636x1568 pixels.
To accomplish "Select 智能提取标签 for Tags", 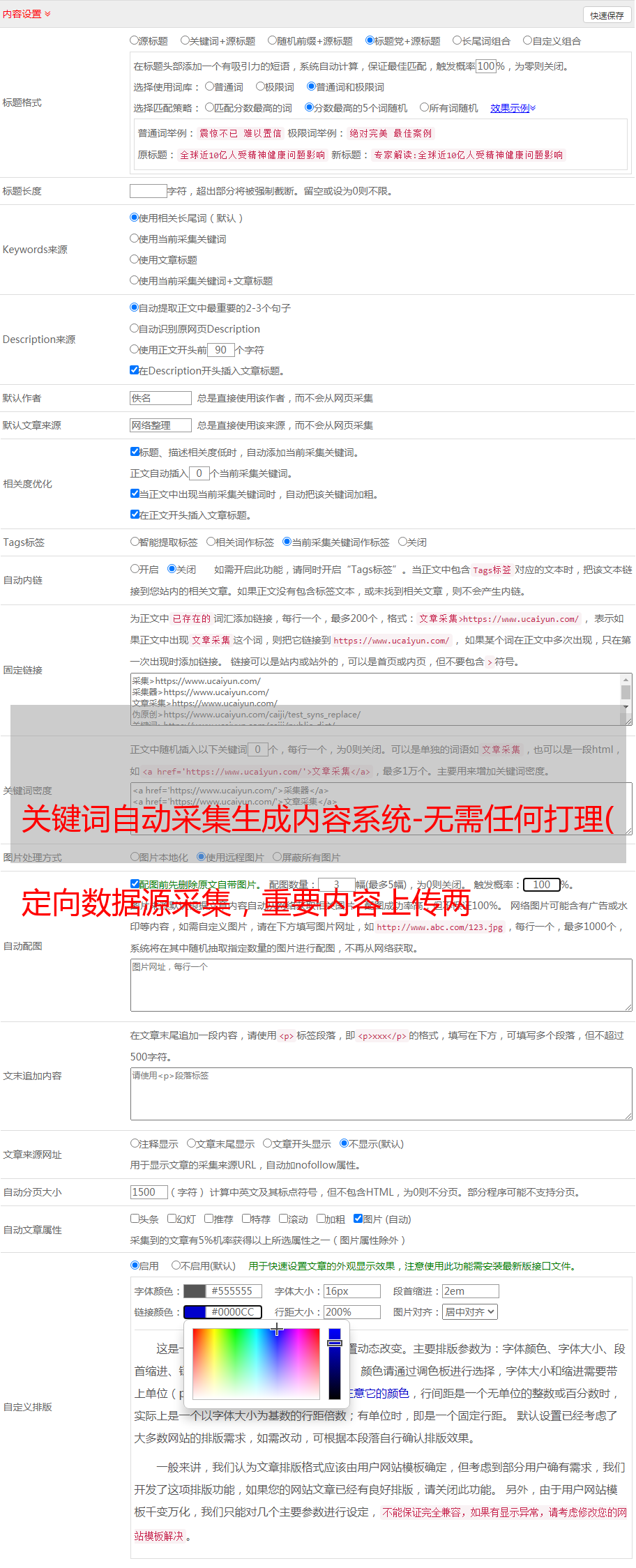I will coord(135,542).
